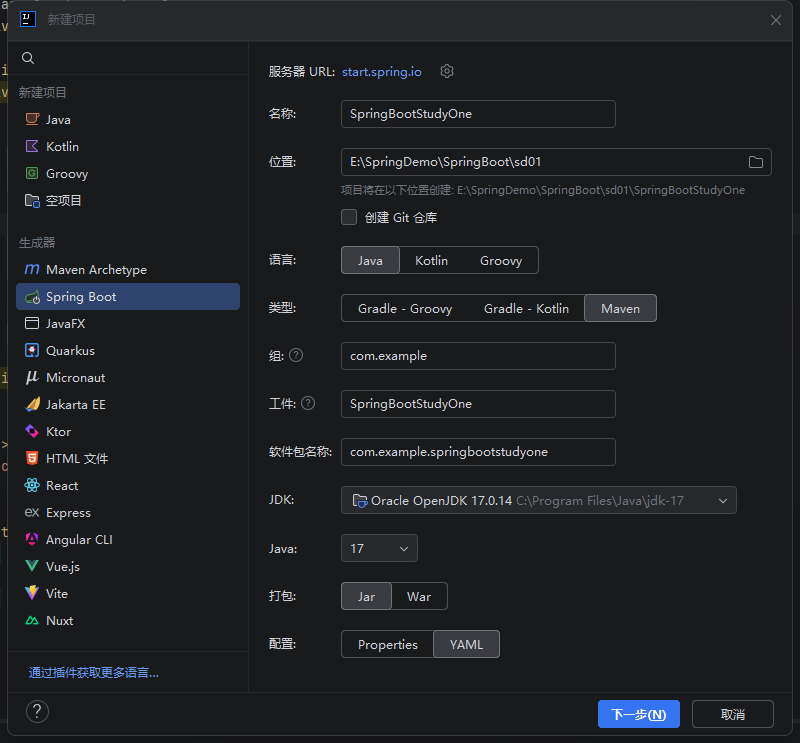Click the help icon next to 组
The height and width of the screenshot is (743, 800).
coord(296,355)
